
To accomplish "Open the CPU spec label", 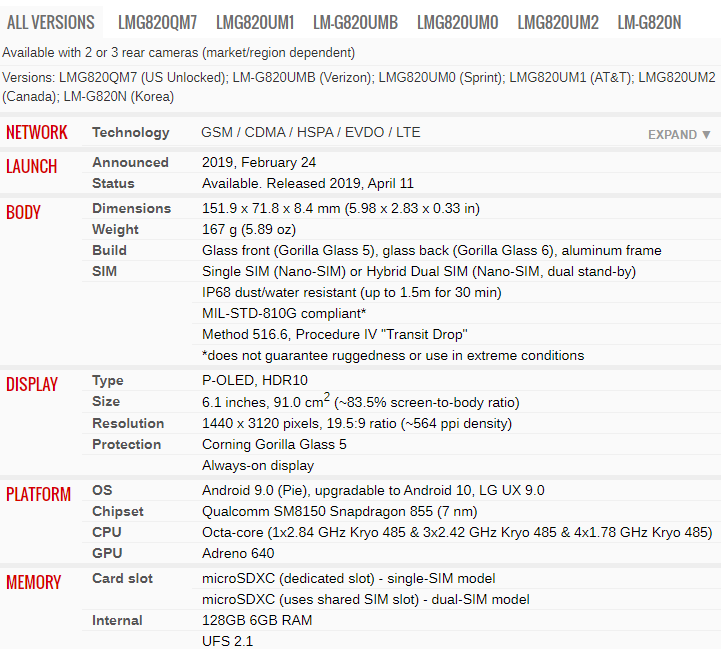I will coord(107,532).
